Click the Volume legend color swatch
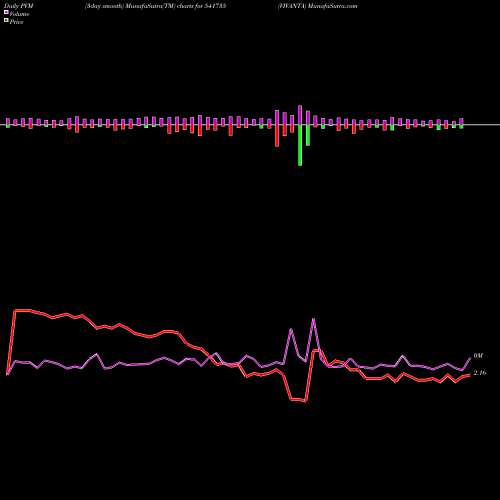The height and width of the screenshot is (500, 500). point(6,12)
